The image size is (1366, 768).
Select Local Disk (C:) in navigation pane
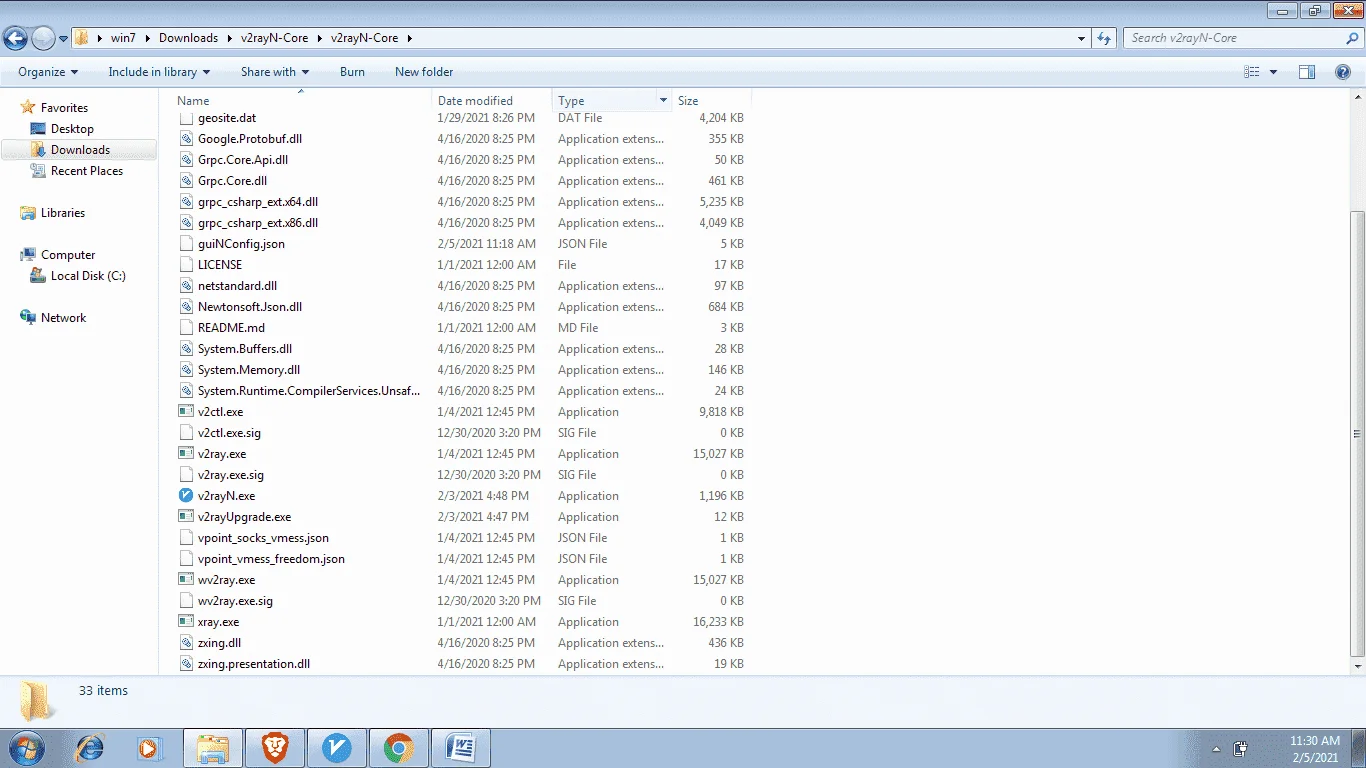tap(88, 276)
